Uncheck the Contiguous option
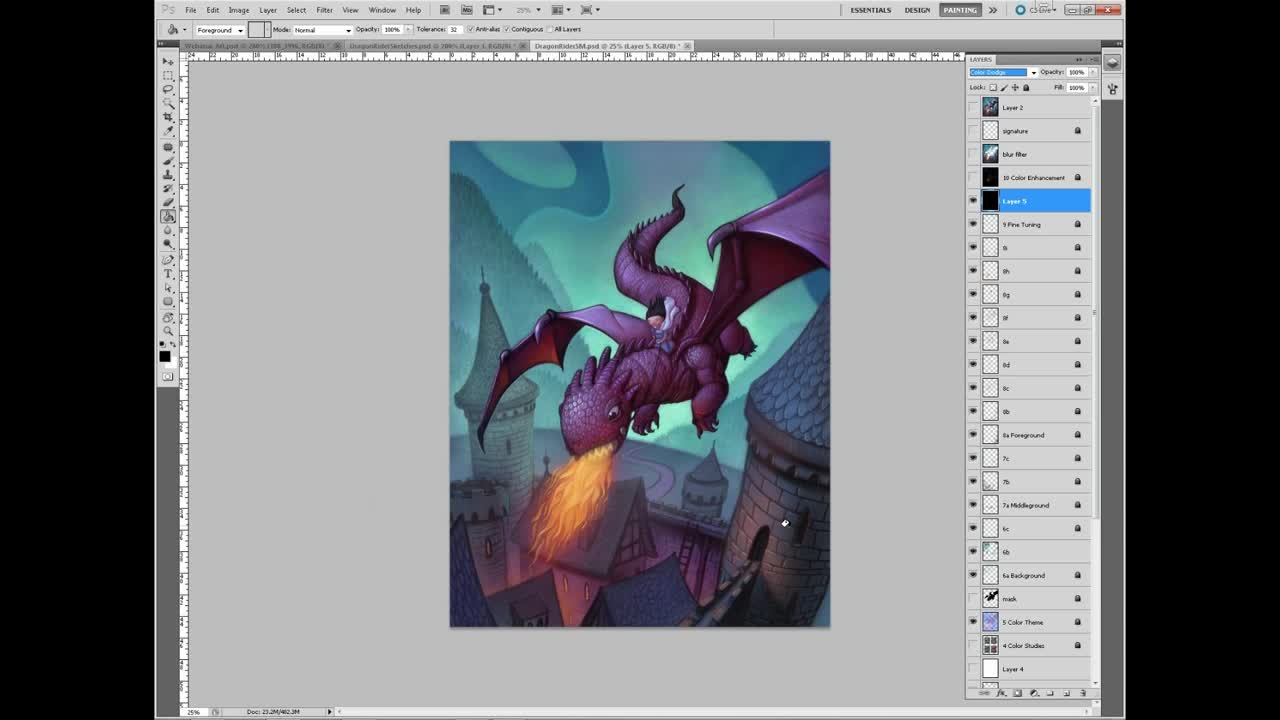The image size is (1280, 720). pyautogui.click(x=507, y=29)
